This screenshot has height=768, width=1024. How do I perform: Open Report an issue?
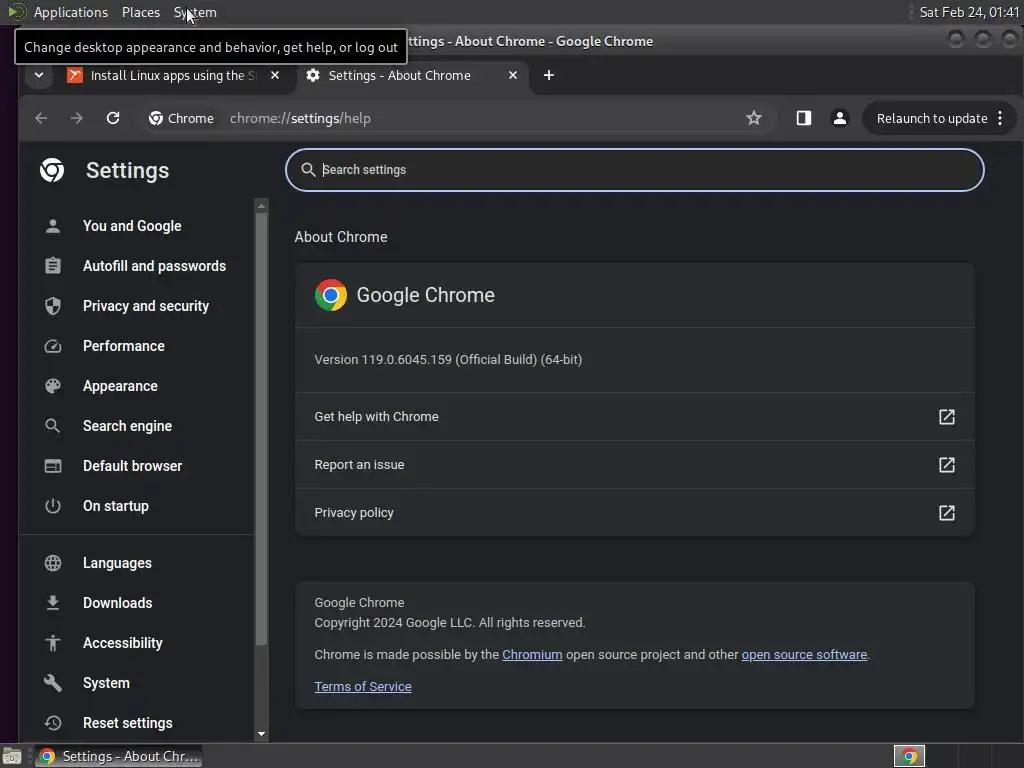coord(635,465)
